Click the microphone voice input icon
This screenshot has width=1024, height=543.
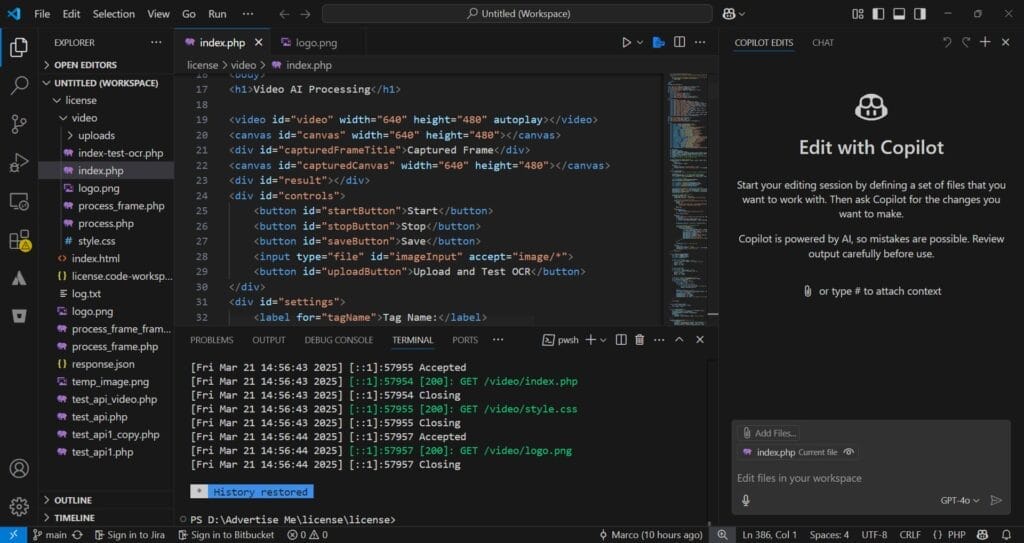coord(746,500)
